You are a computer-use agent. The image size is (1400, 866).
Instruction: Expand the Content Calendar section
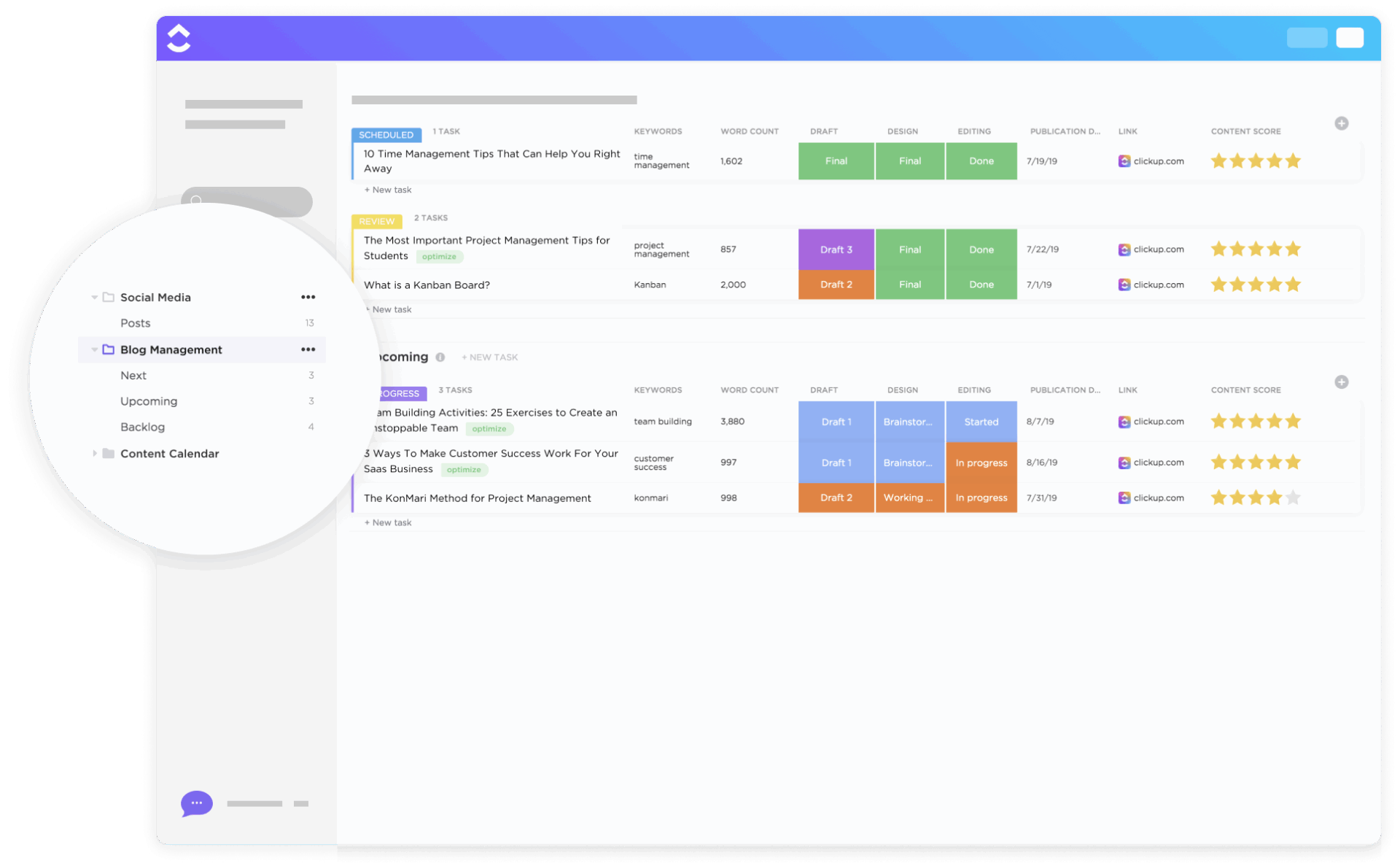pyautogui.click(x=96, y=453)
